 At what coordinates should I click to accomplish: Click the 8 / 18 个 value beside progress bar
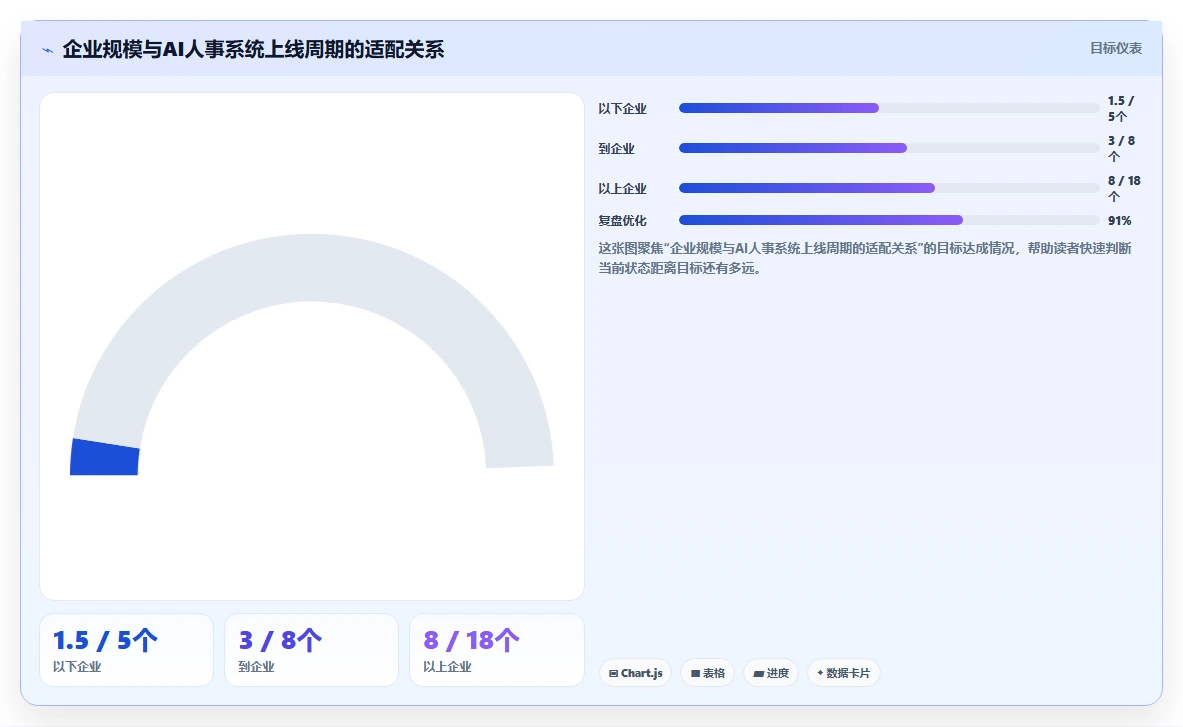coord(1123,188)
